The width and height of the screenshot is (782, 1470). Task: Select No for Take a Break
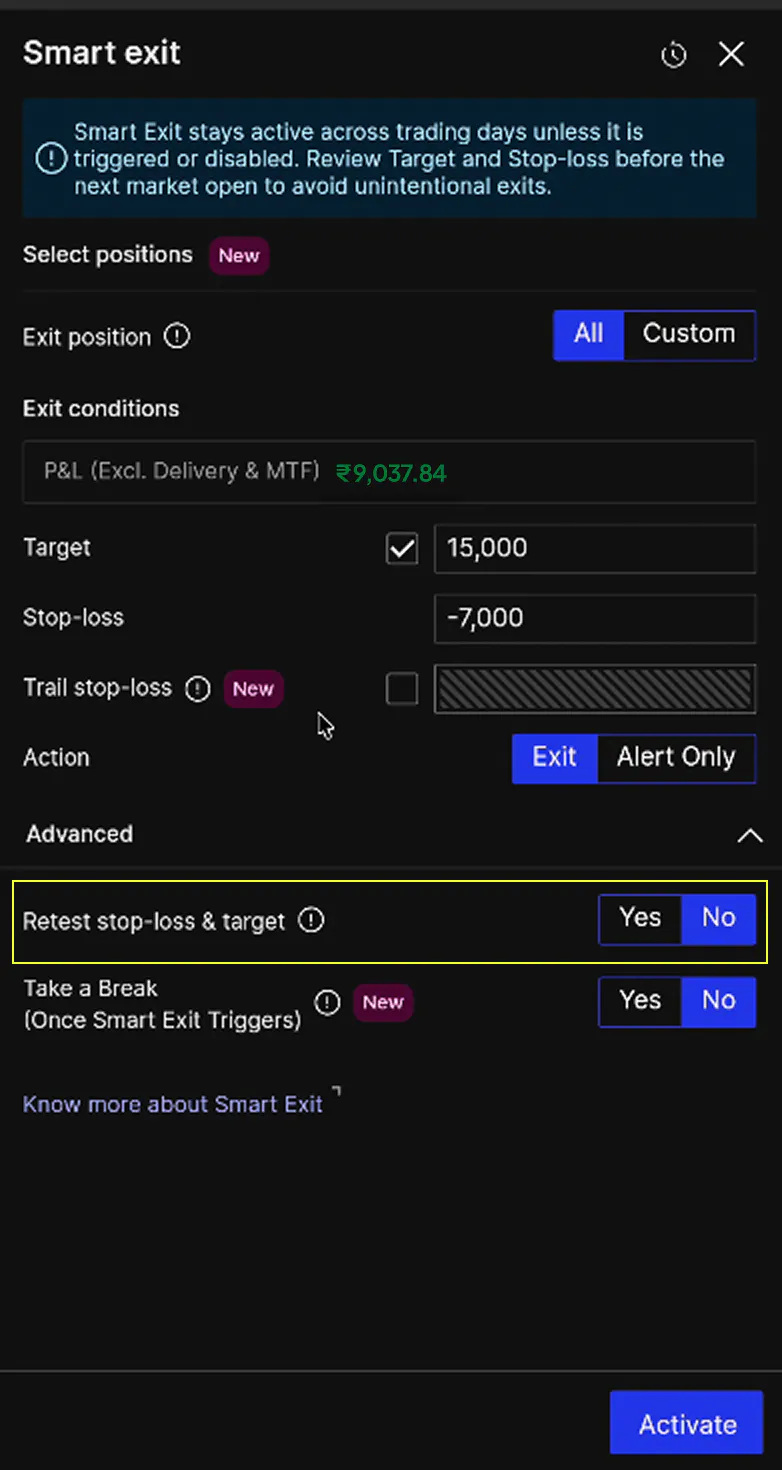(x=718, y=1000)
